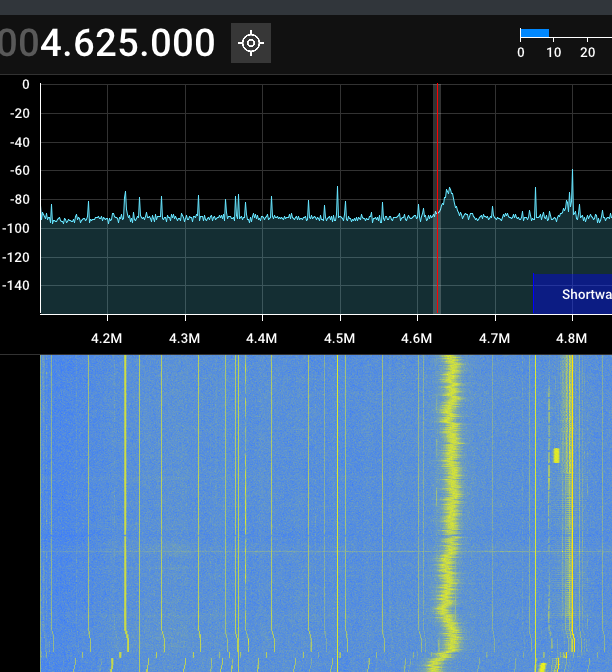Click the tall spectrum peak at 4.8M
This screenshot has height=672, width=612.
tap(572, 189)
